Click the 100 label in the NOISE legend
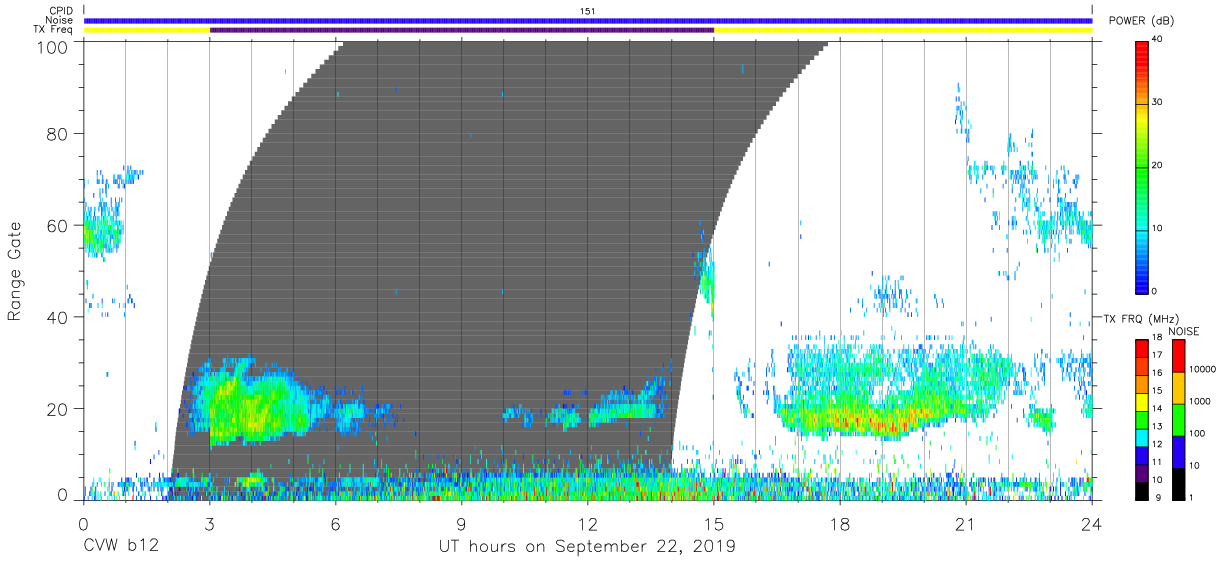 coord(1197,433)
